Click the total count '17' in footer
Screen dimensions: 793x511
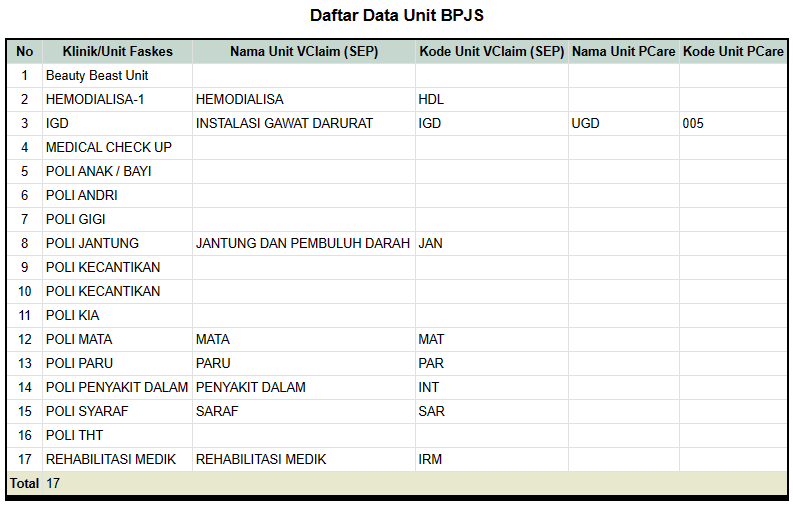tap(53, 483)
